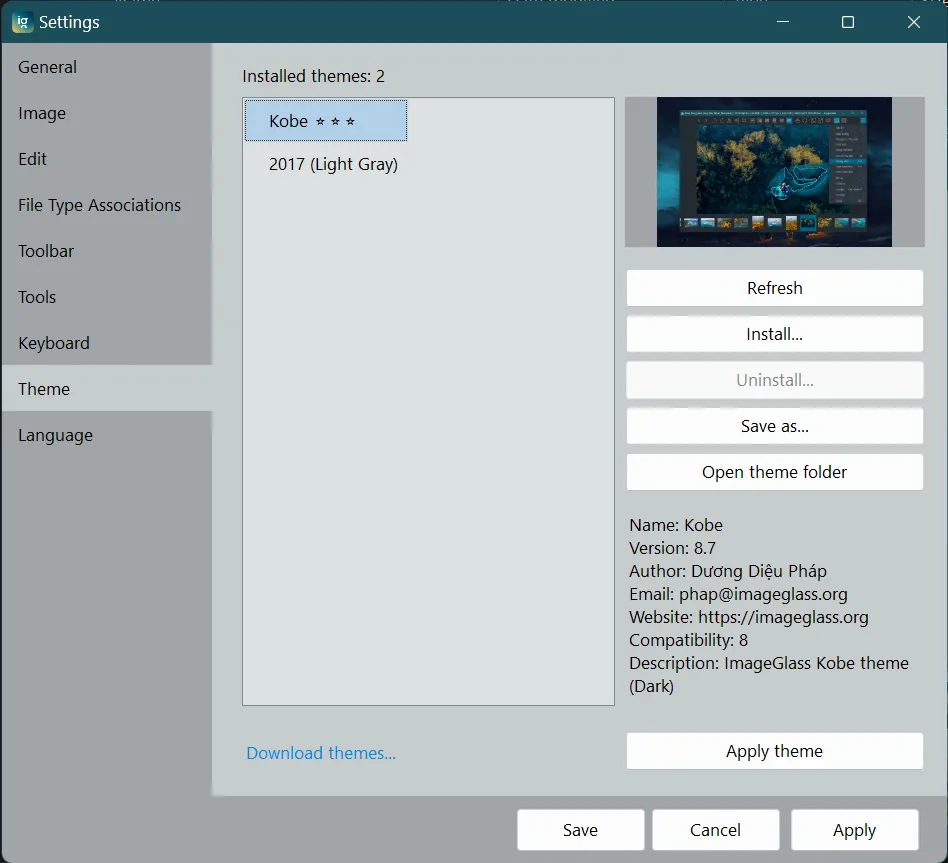The width and height of the screenshot is (948, 863).
Task: Click the 'Version: 8.7' text
Action: point(672,548)
